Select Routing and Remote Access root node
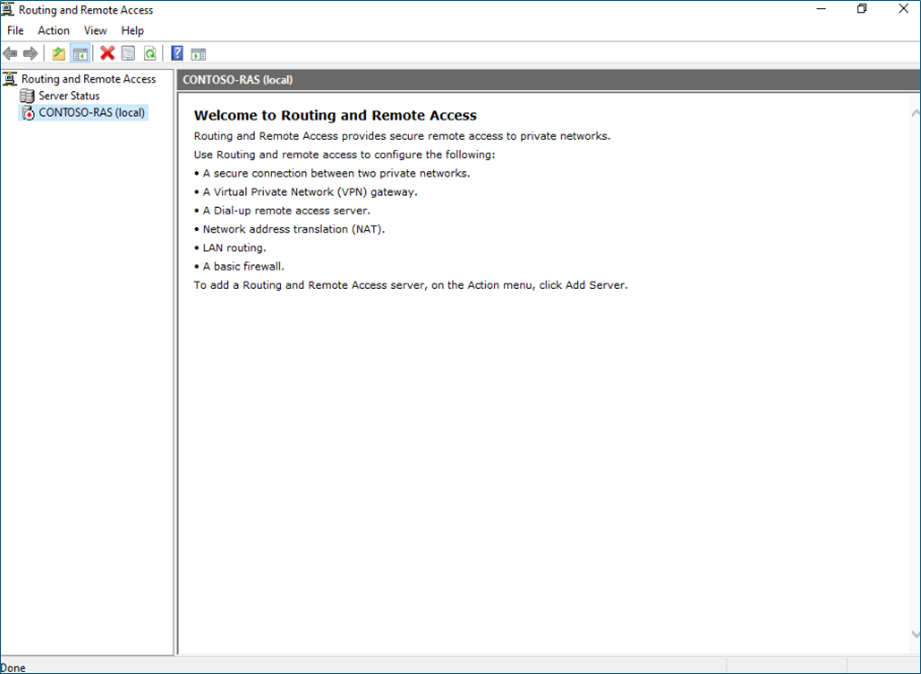The image size is (921, 674). (x=88, y=79)
